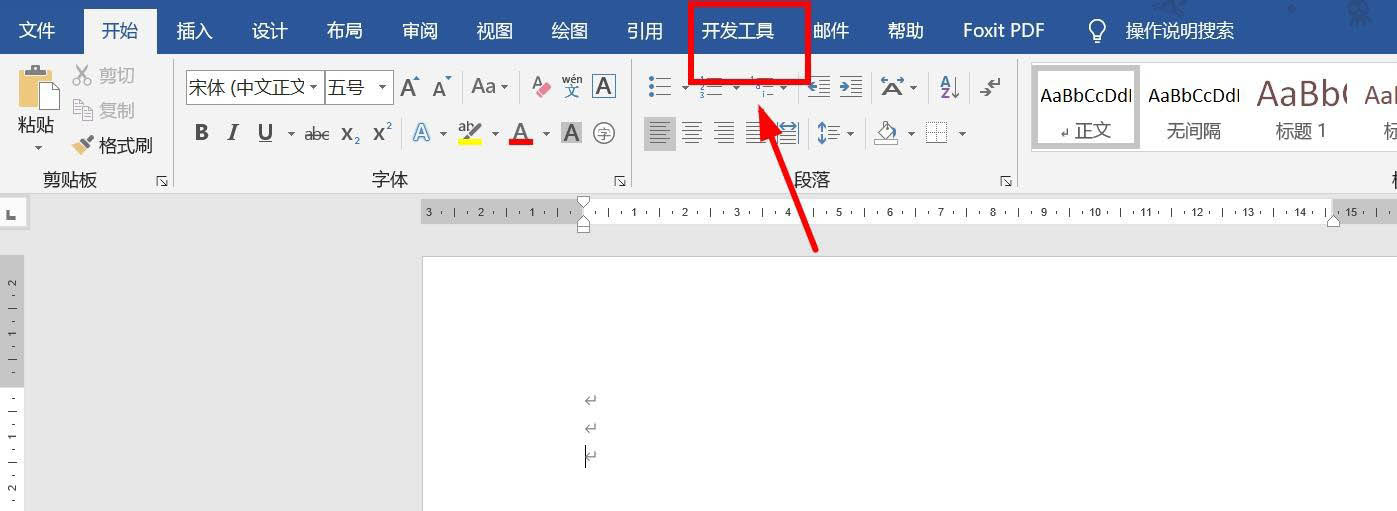Screen dimensions: 1397x511
Task: Click the ruler tab-stop selector (L icon)
Action: pyautogui.click(x=11, y=212)
